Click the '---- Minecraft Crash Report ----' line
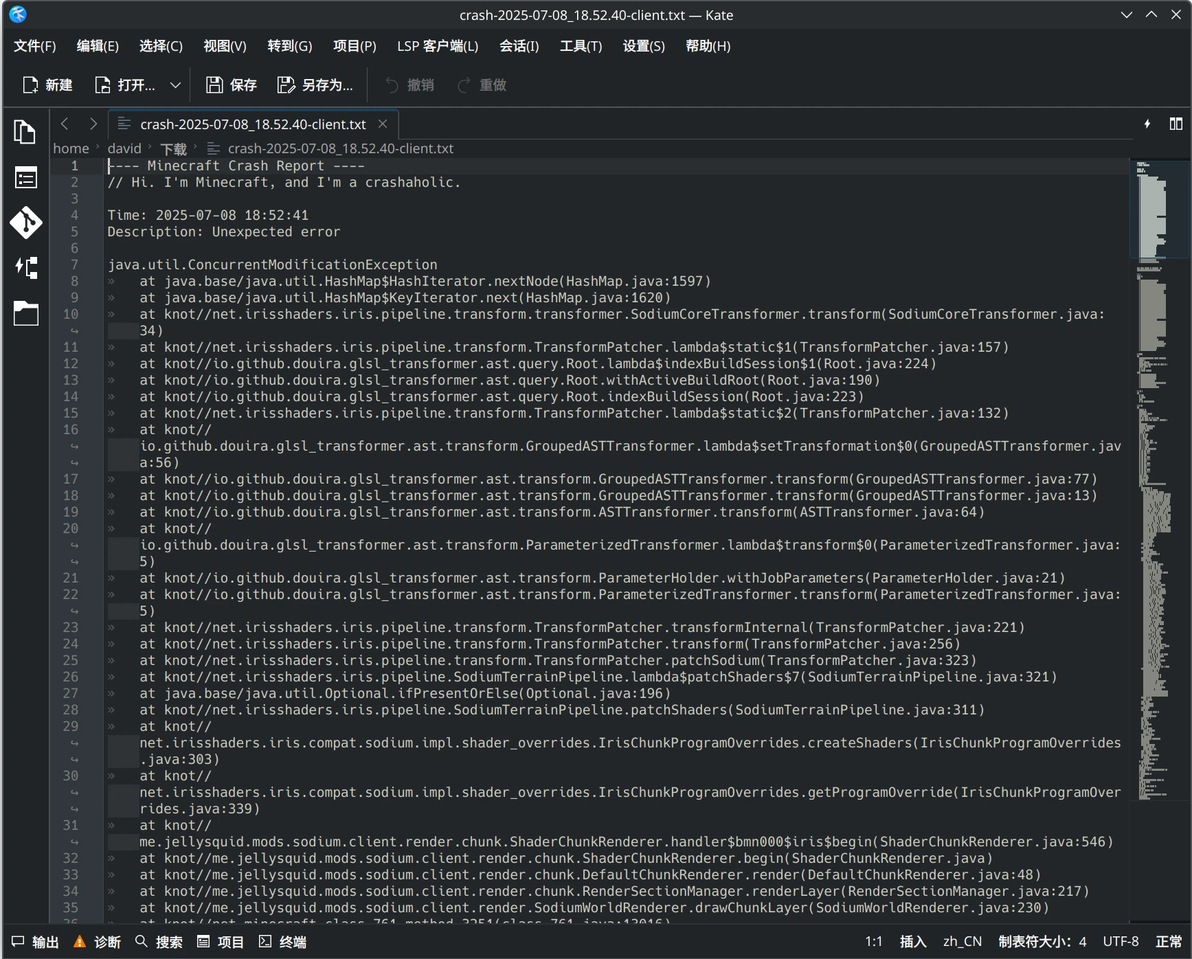 [236, 166]
